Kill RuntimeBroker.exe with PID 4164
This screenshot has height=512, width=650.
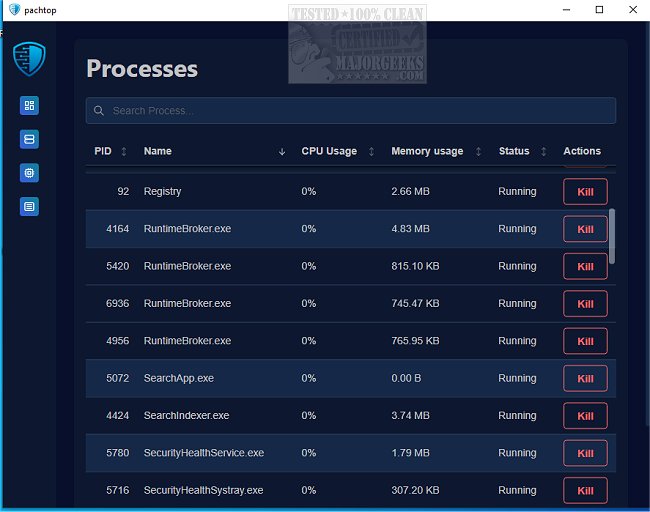click(x=585, y=229)
